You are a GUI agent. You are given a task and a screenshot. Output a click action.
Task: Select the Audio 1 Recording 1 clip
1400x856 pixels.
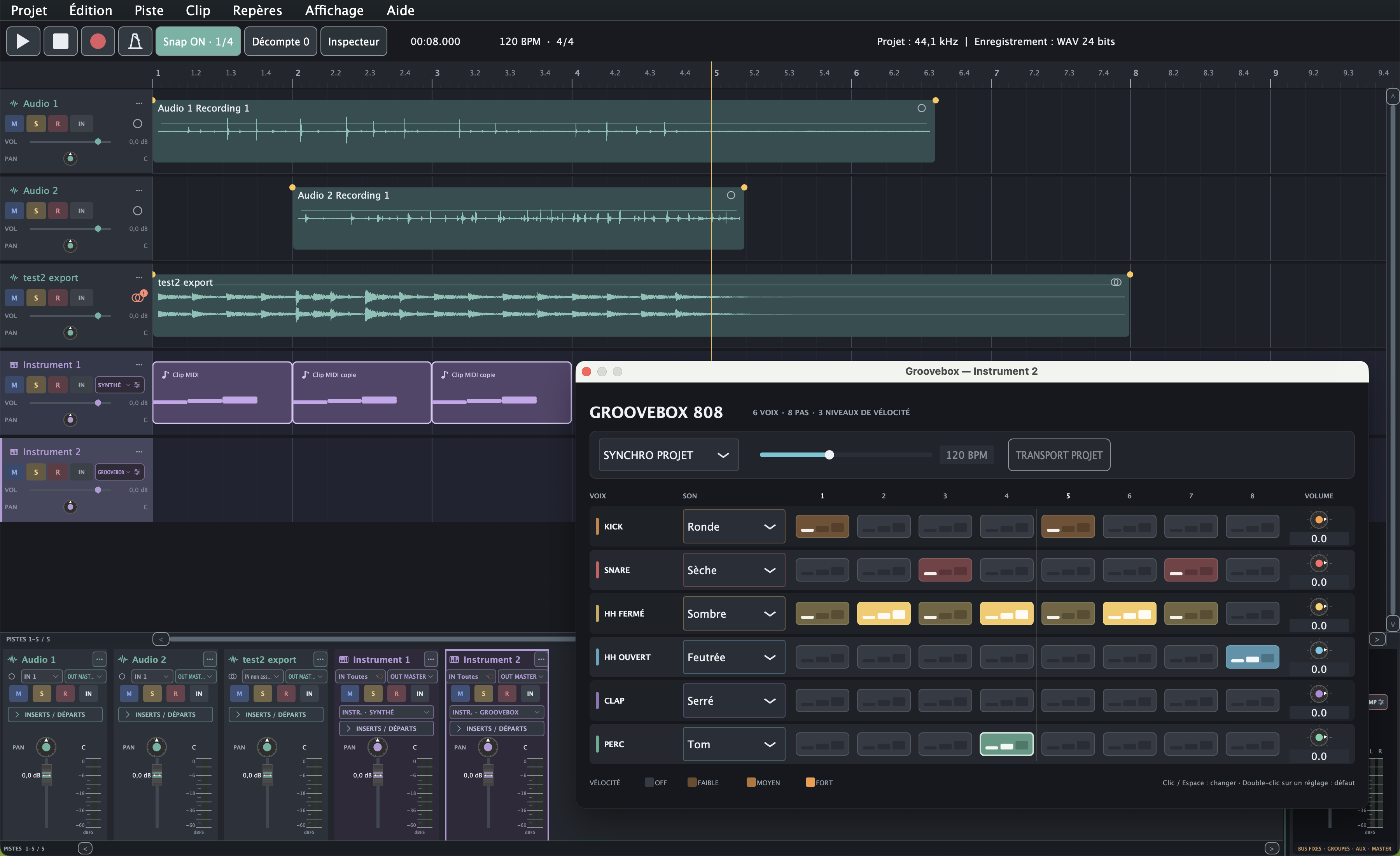click(x=543, y=131)
